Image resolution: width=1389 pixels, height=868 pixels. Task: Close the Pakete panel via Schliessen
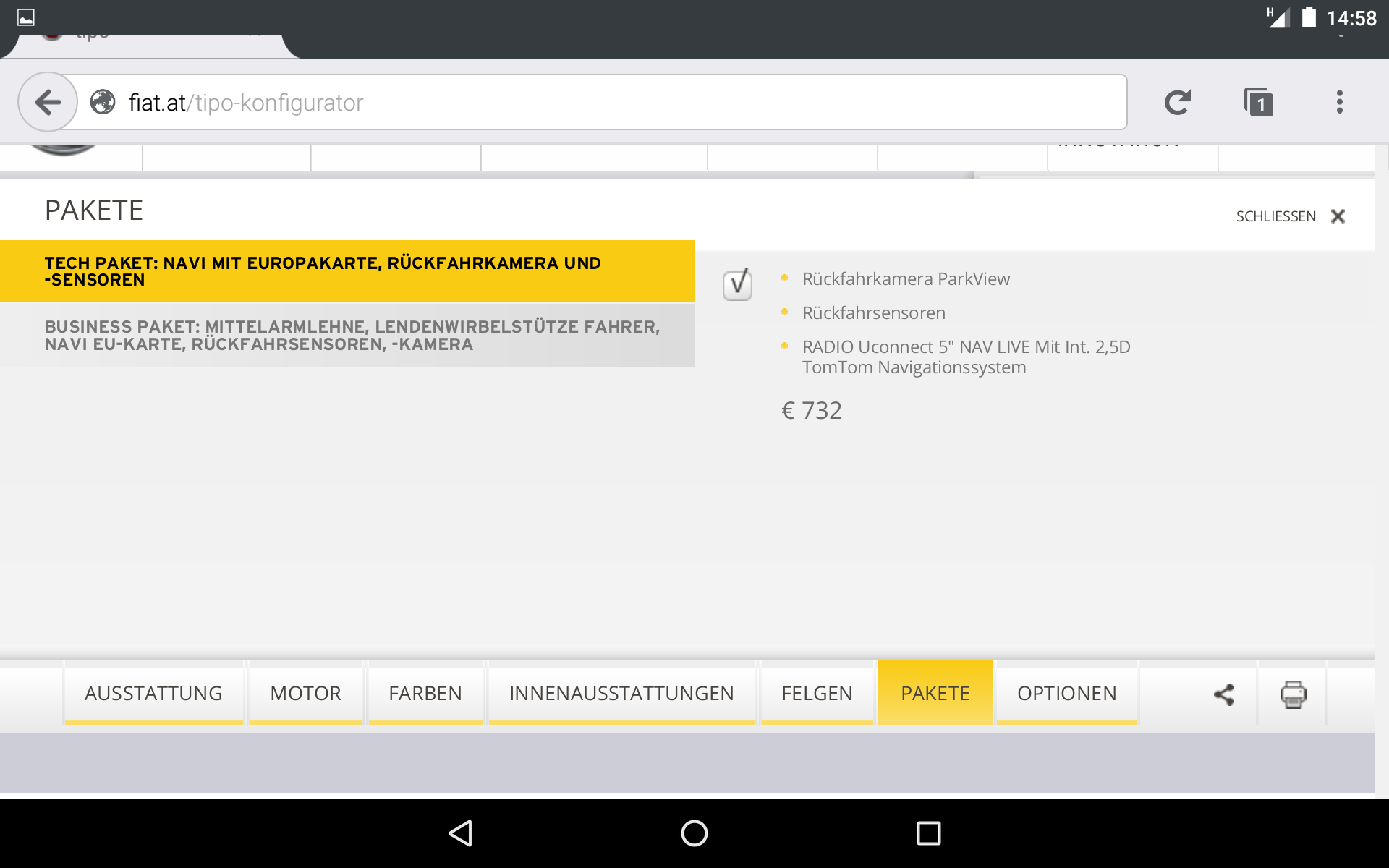point(1290,216)
